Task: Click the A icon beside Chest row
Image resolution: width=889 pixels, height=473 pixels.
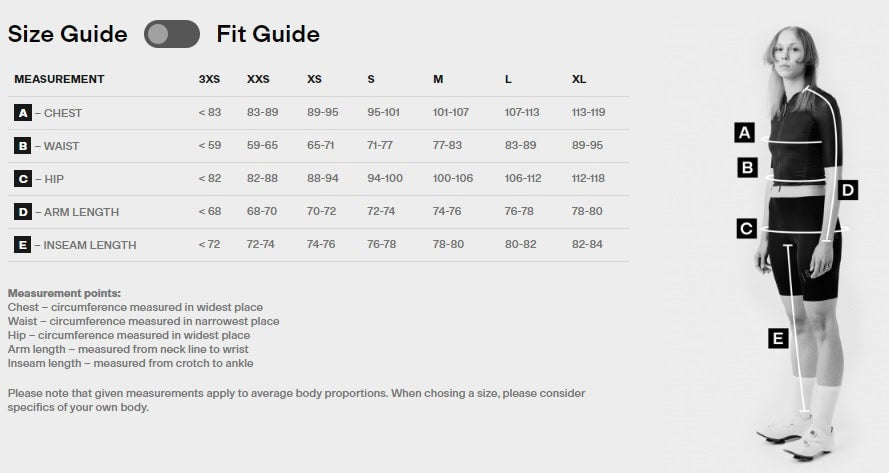Action: 22,113
